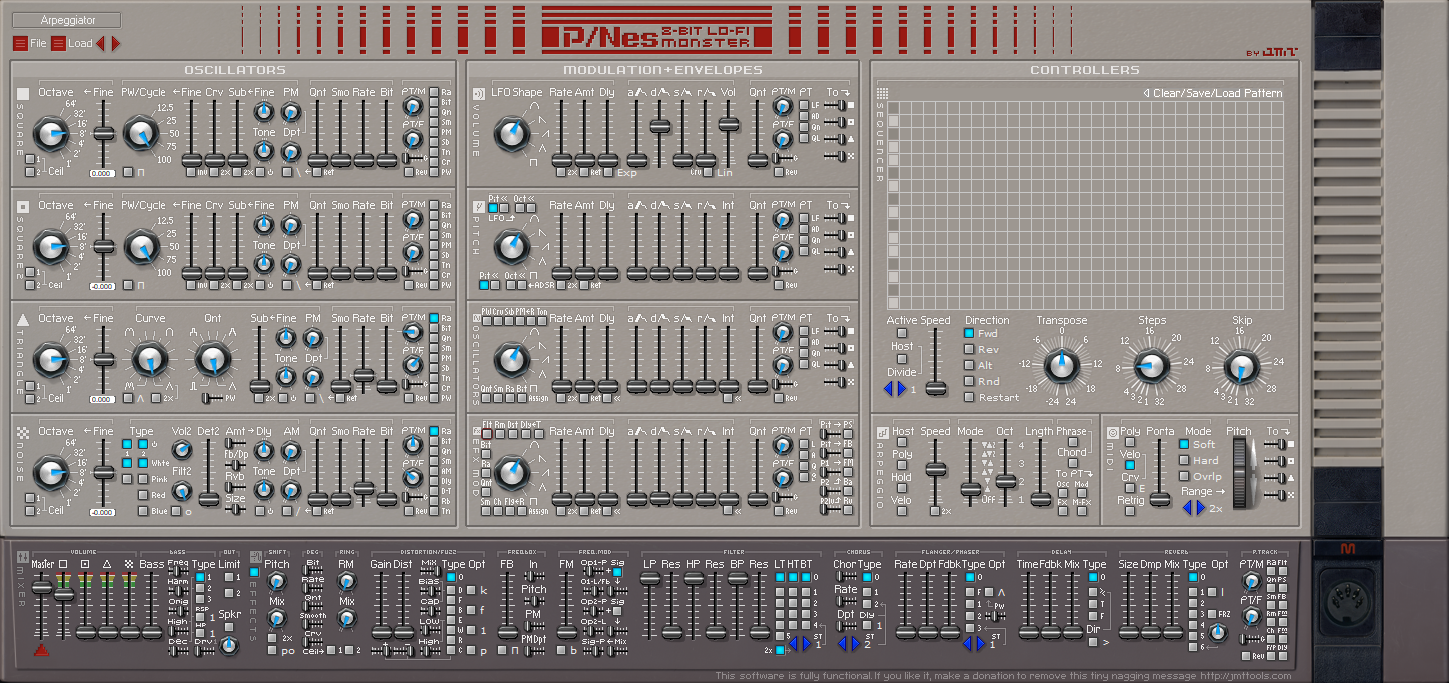Increase Divide value with right blue arrow
Screen dimensions: 1449x683
(901, 389)
